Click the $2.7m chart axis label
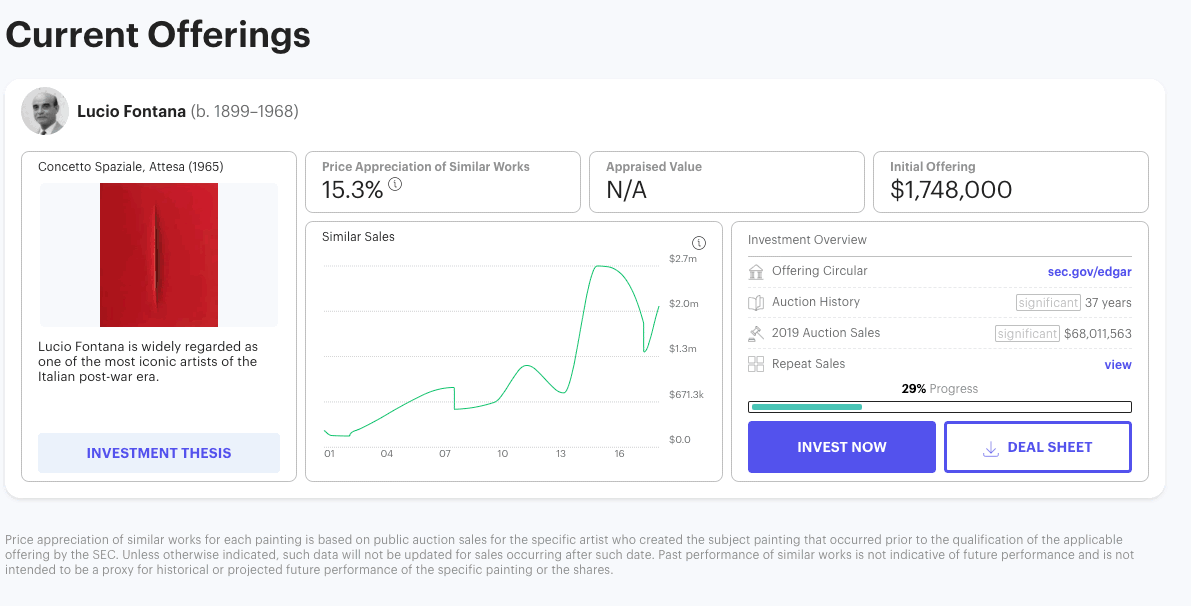 tap(682, 258)
